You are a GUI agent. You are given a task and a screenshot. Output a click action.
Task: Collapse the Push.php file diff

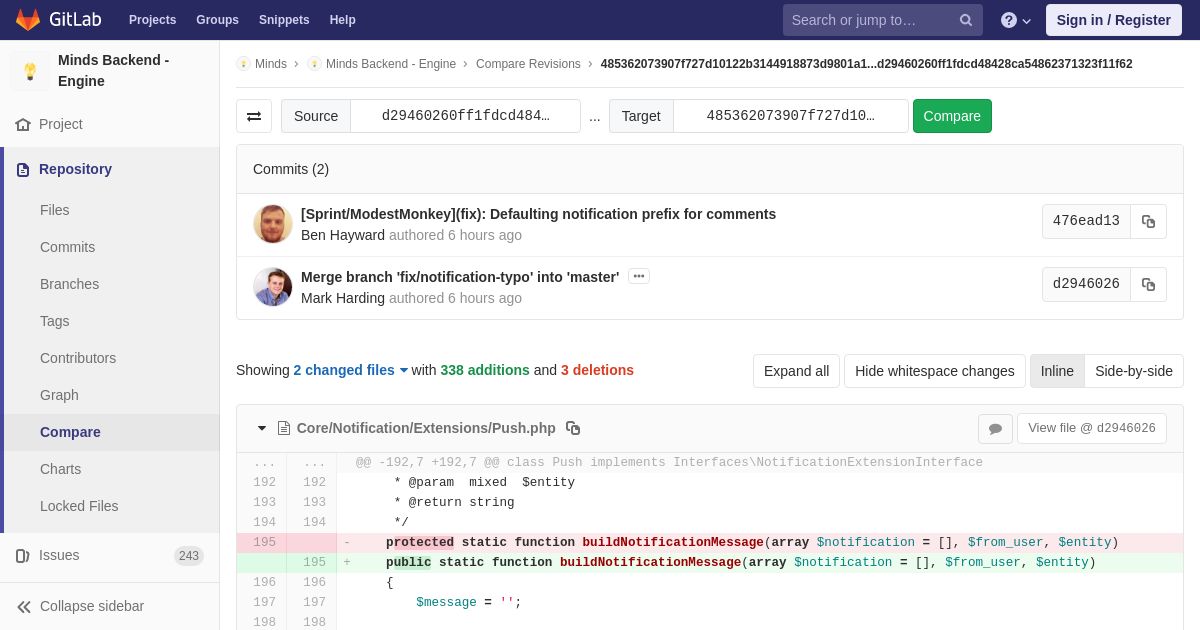(x=262, y=428)
